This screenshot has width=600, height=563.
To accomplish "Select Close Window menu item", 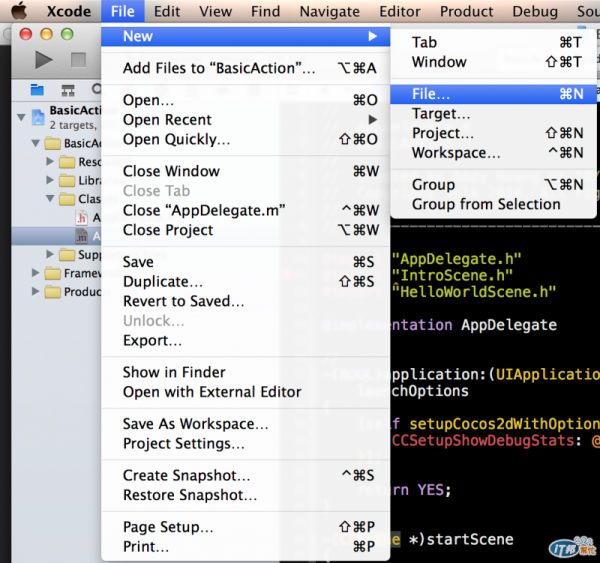I will (x=246, y=171).
